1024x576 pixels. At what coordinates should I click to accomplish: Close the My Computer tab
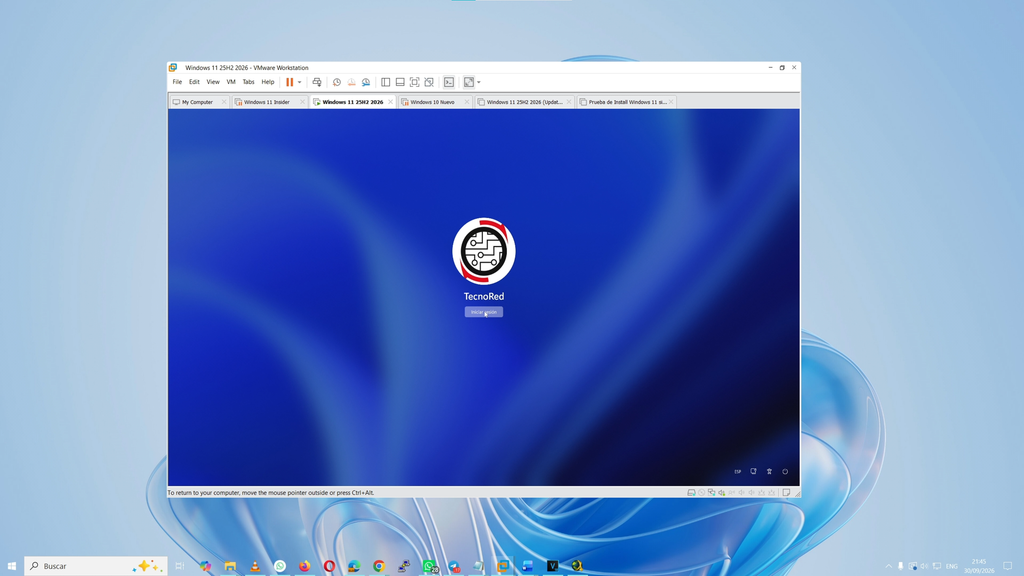[x=224, y=102]
